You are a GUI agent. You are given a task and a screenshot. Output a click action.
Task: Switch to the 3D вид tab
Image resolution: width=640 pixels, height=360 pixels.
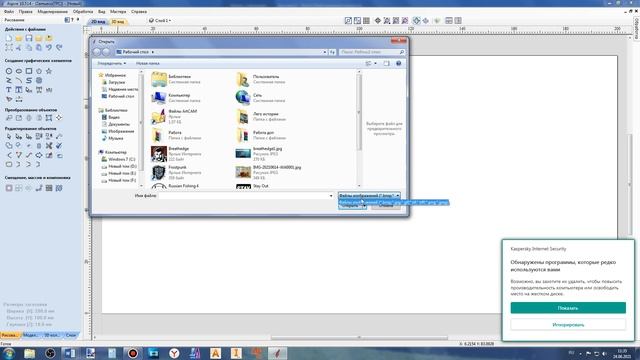click(x=118, y=21)
